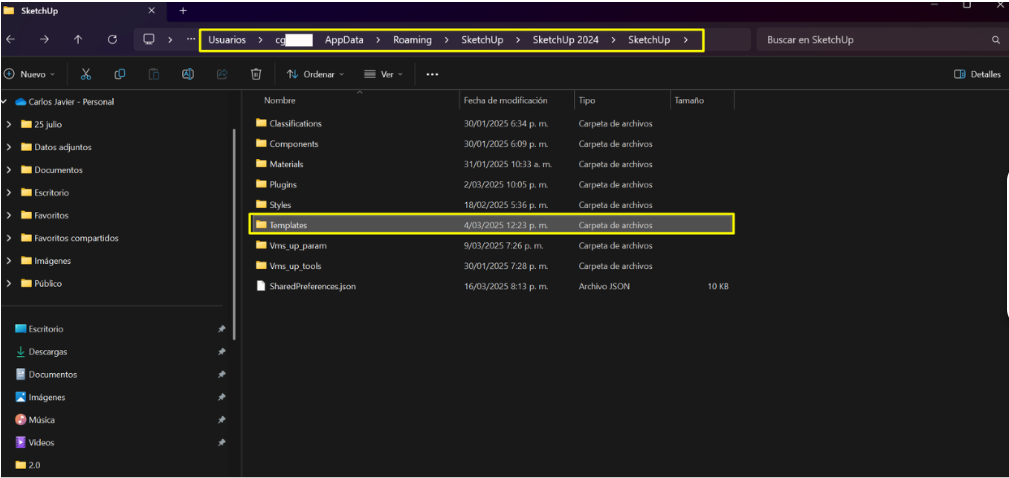
Task: Open the See more toolbar options
Action: pos(432,75)
